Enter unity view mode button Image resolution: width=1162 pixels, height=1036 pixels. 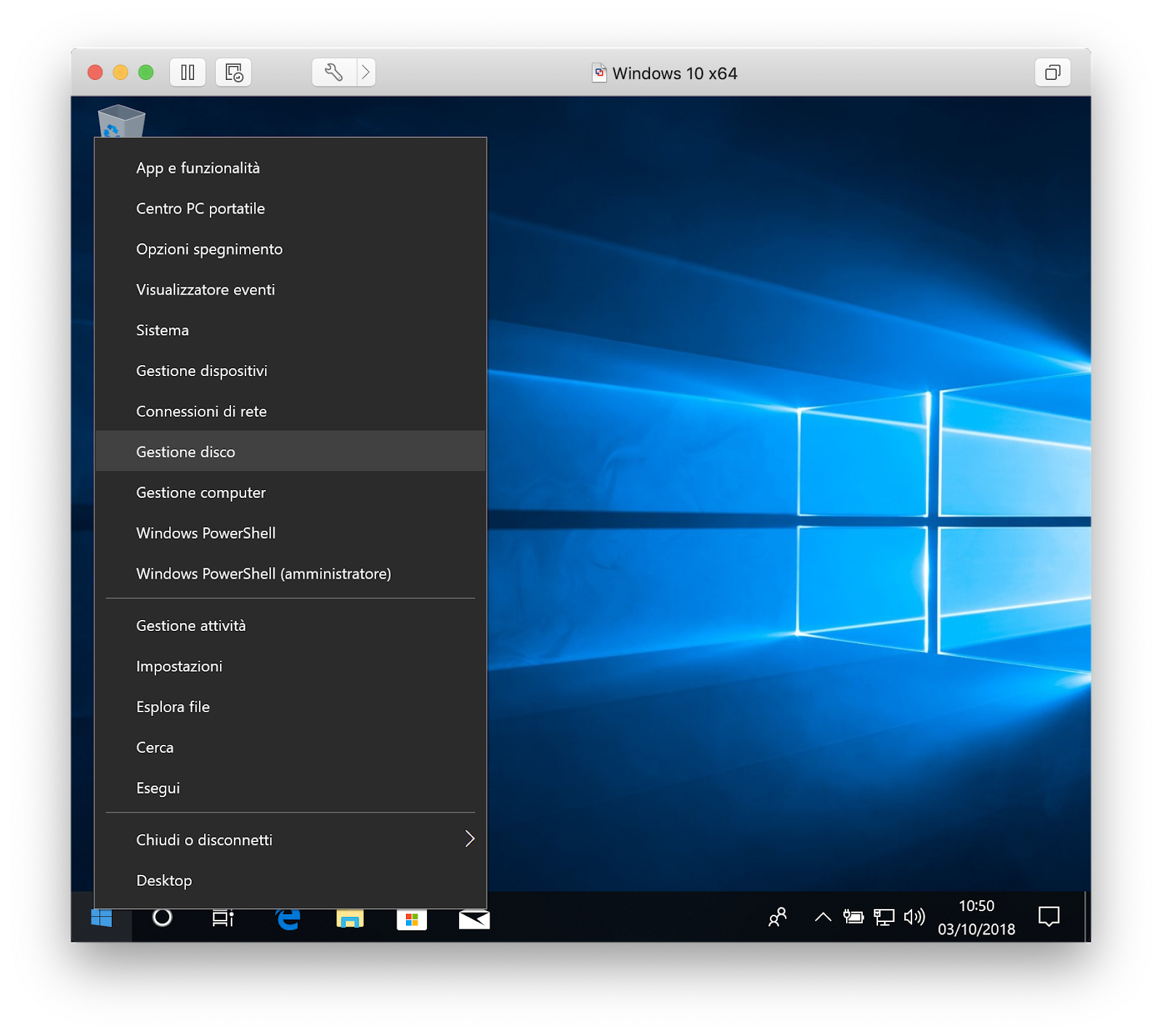click(1052, 73)
